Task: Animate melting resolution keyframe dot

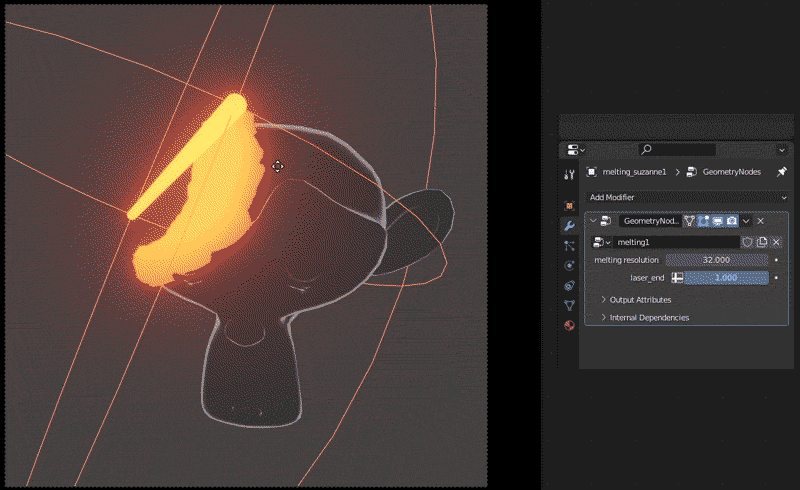Action: pyautogui.click(x=777, y=260)
